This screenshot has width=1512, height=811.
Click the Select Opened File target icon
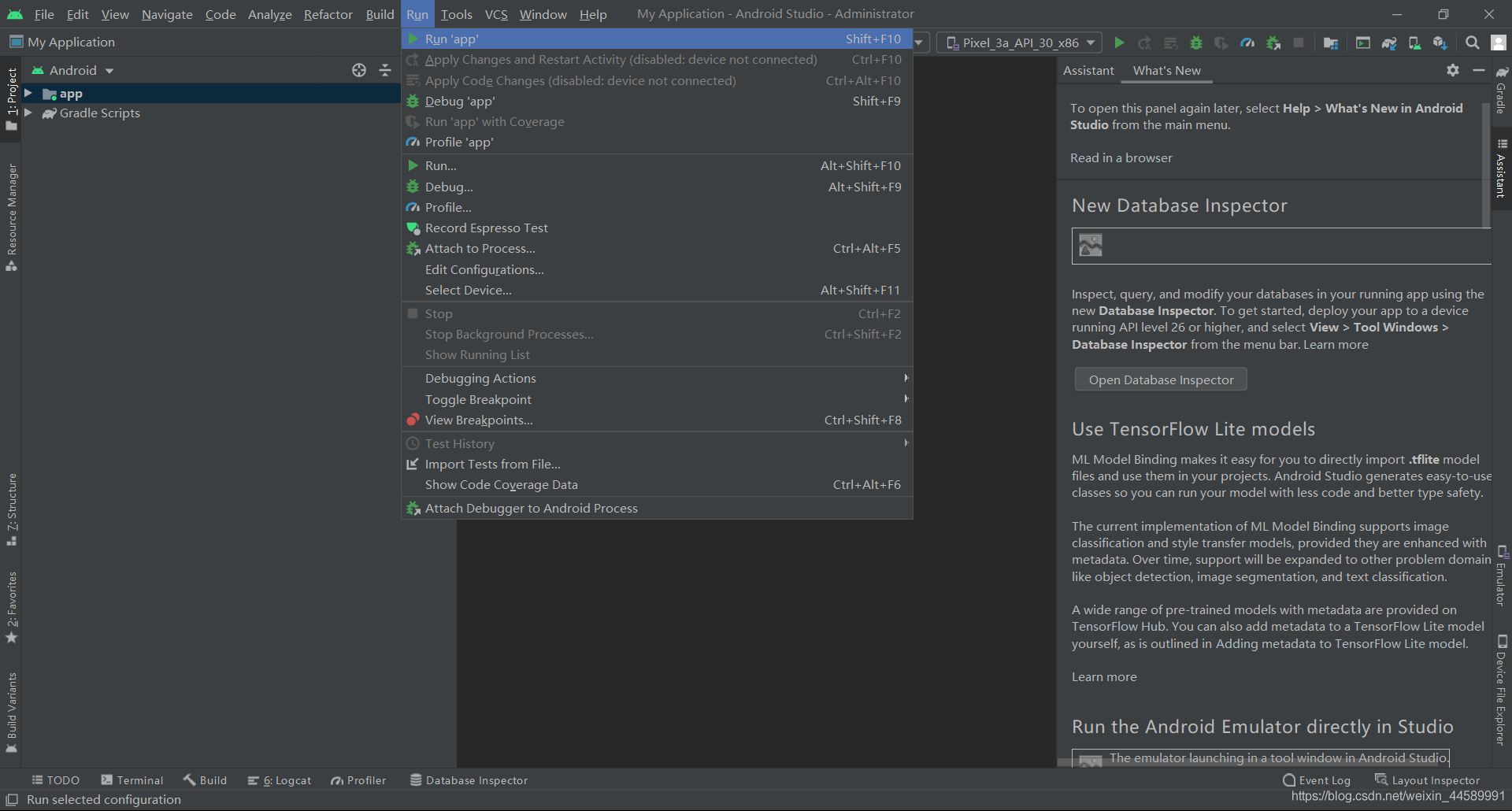pyautogui.click(x=359, y=70)
